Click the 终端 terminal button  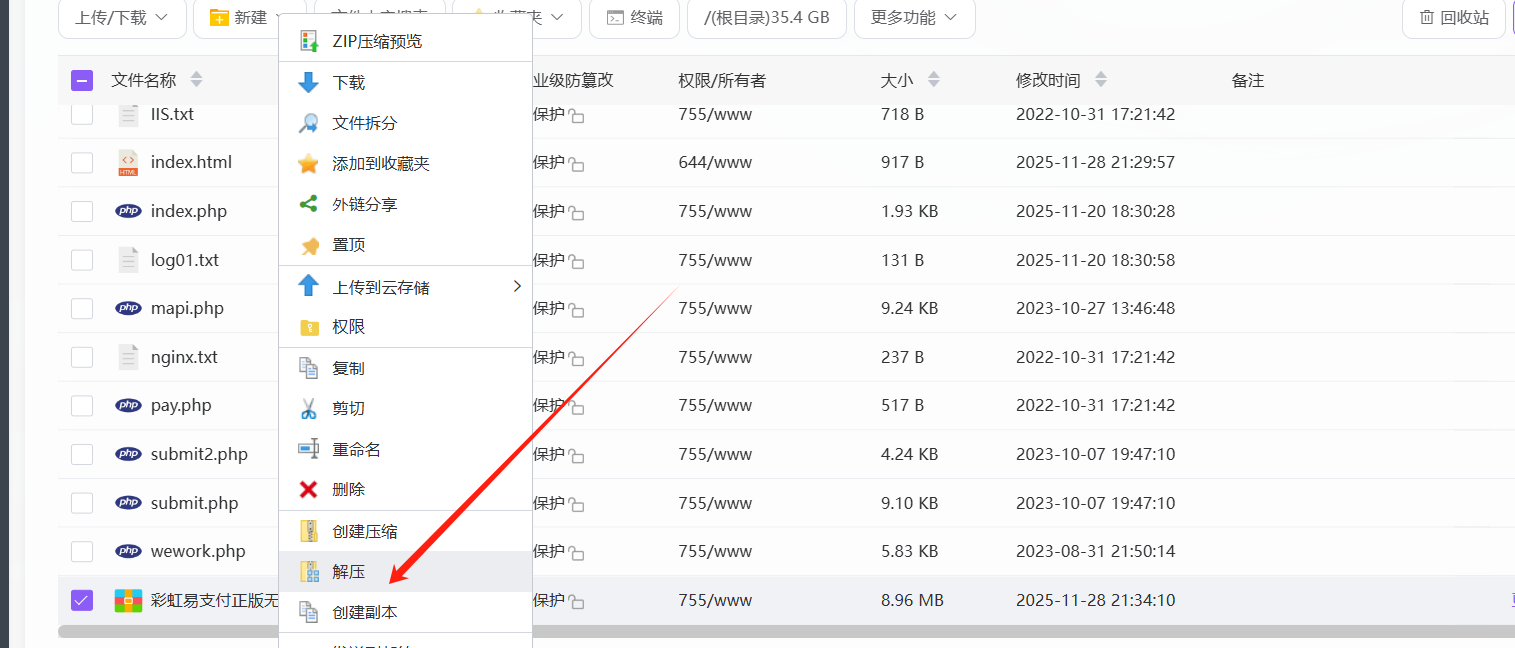[634, 18]
